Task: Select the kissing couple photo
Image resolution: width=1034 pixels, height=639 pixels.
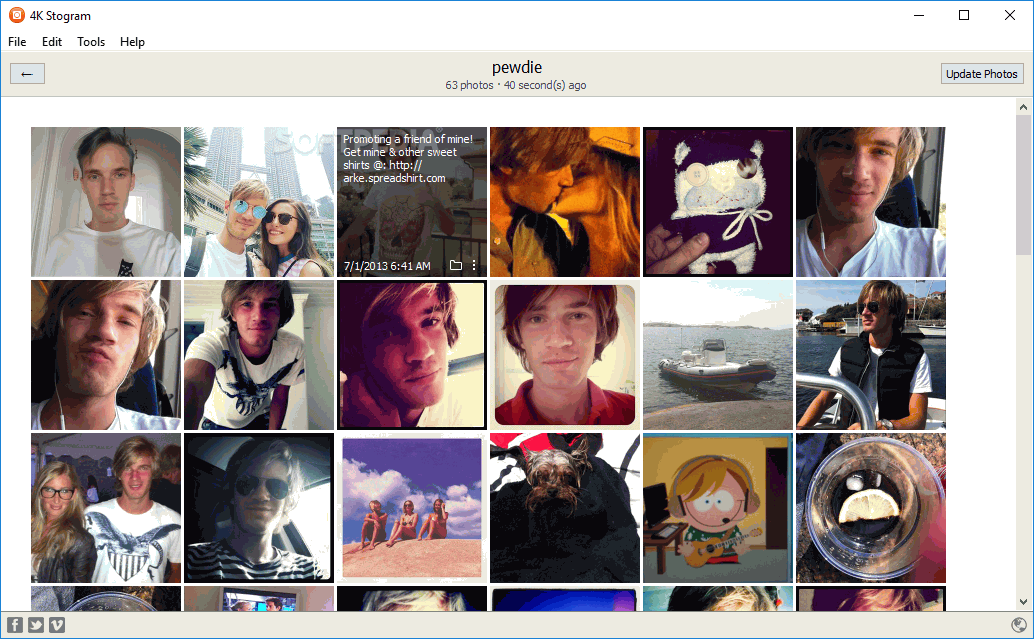Action: (x=564, y=202)
